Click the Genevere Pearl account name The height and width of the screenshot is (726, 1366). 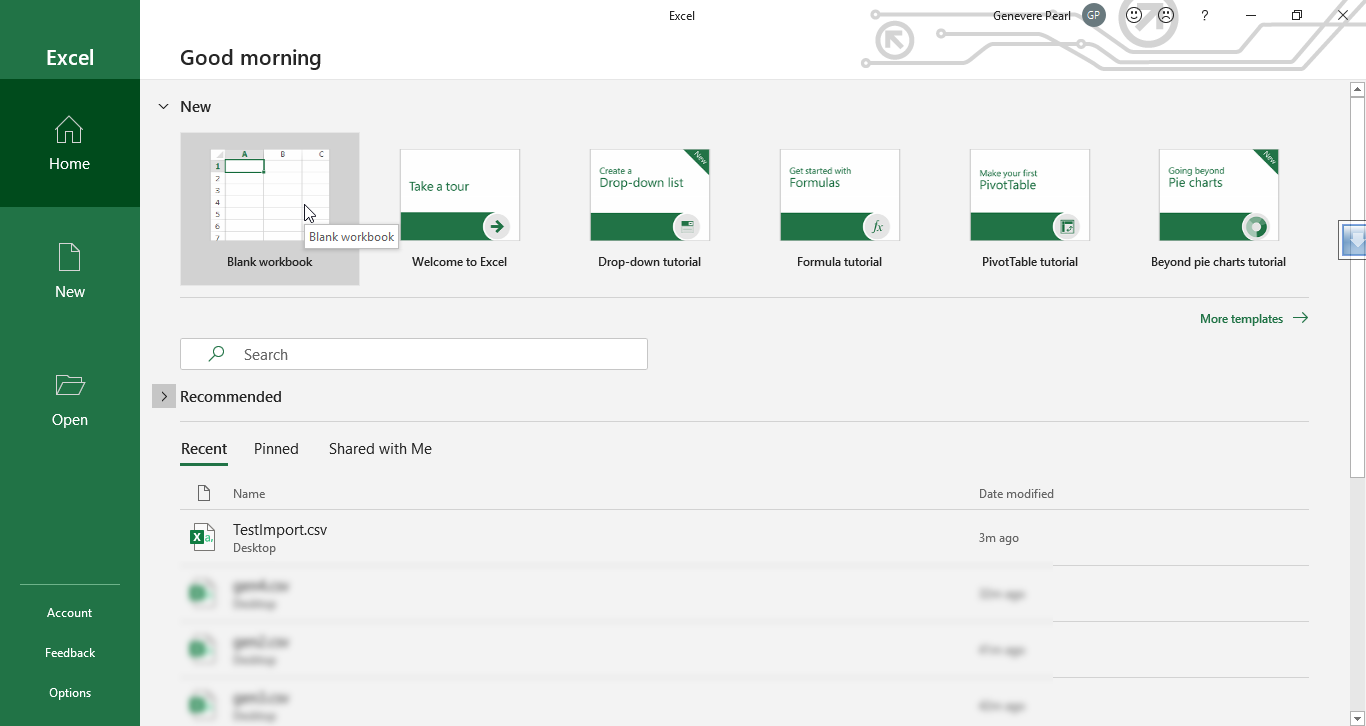pyautogui.click(x=1032, y=15)
